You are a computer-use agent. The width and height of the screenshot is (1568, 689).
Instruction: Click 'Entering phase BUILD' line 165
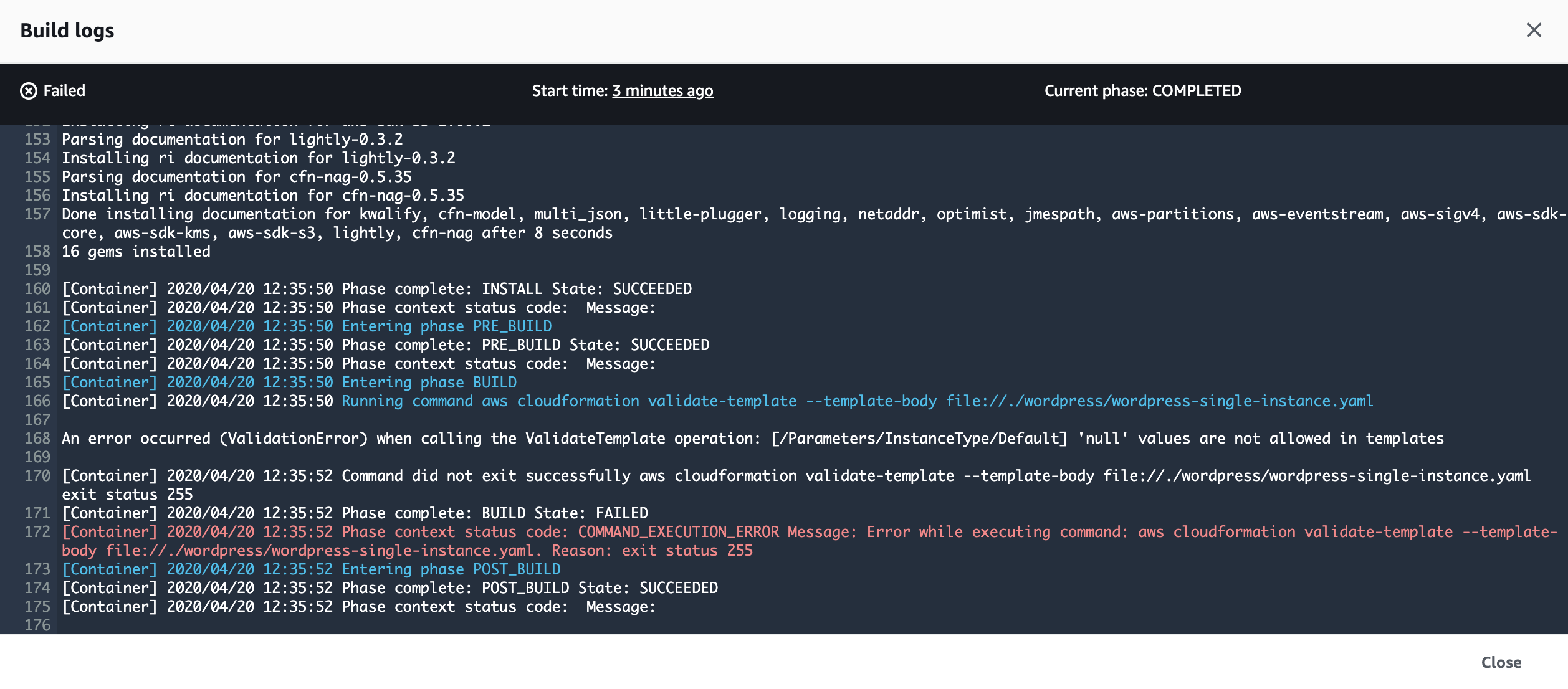click(289, 383)
